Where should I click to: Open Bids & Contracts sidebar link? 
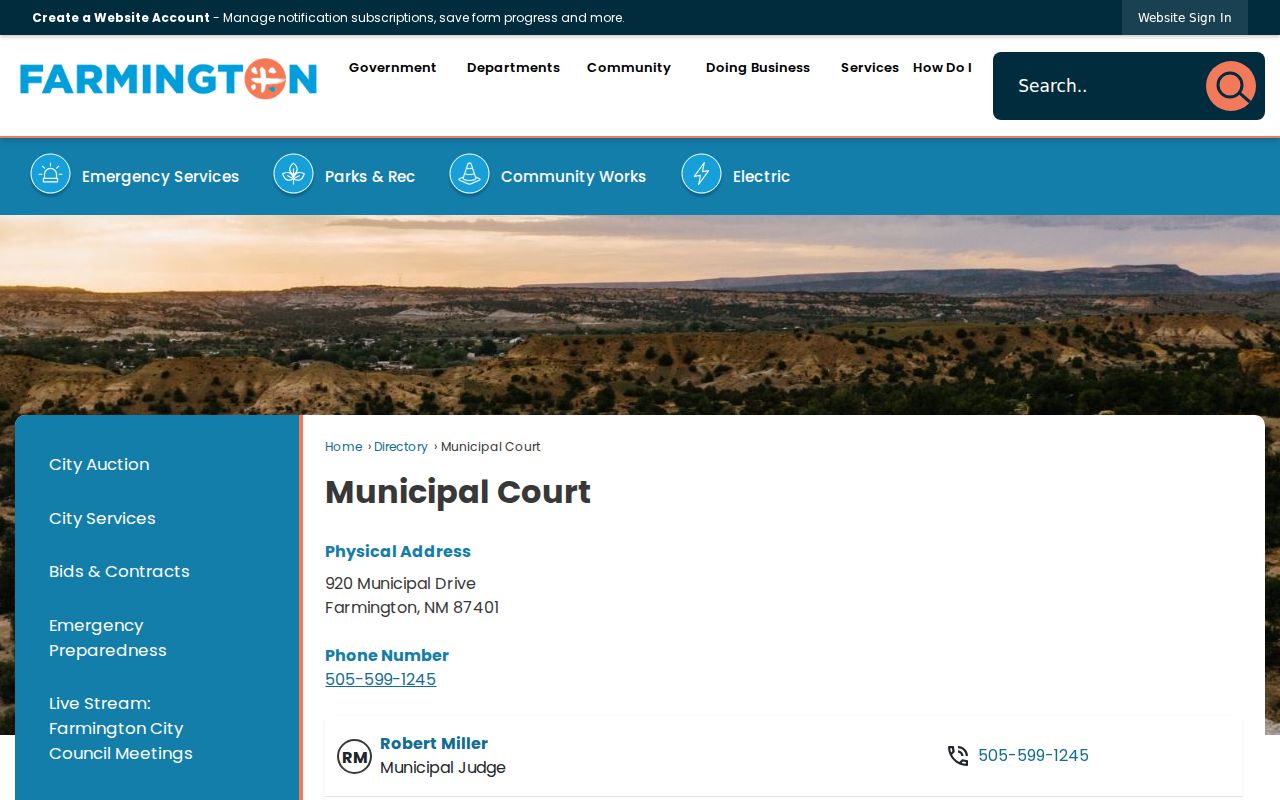click(x=119, y=571)
